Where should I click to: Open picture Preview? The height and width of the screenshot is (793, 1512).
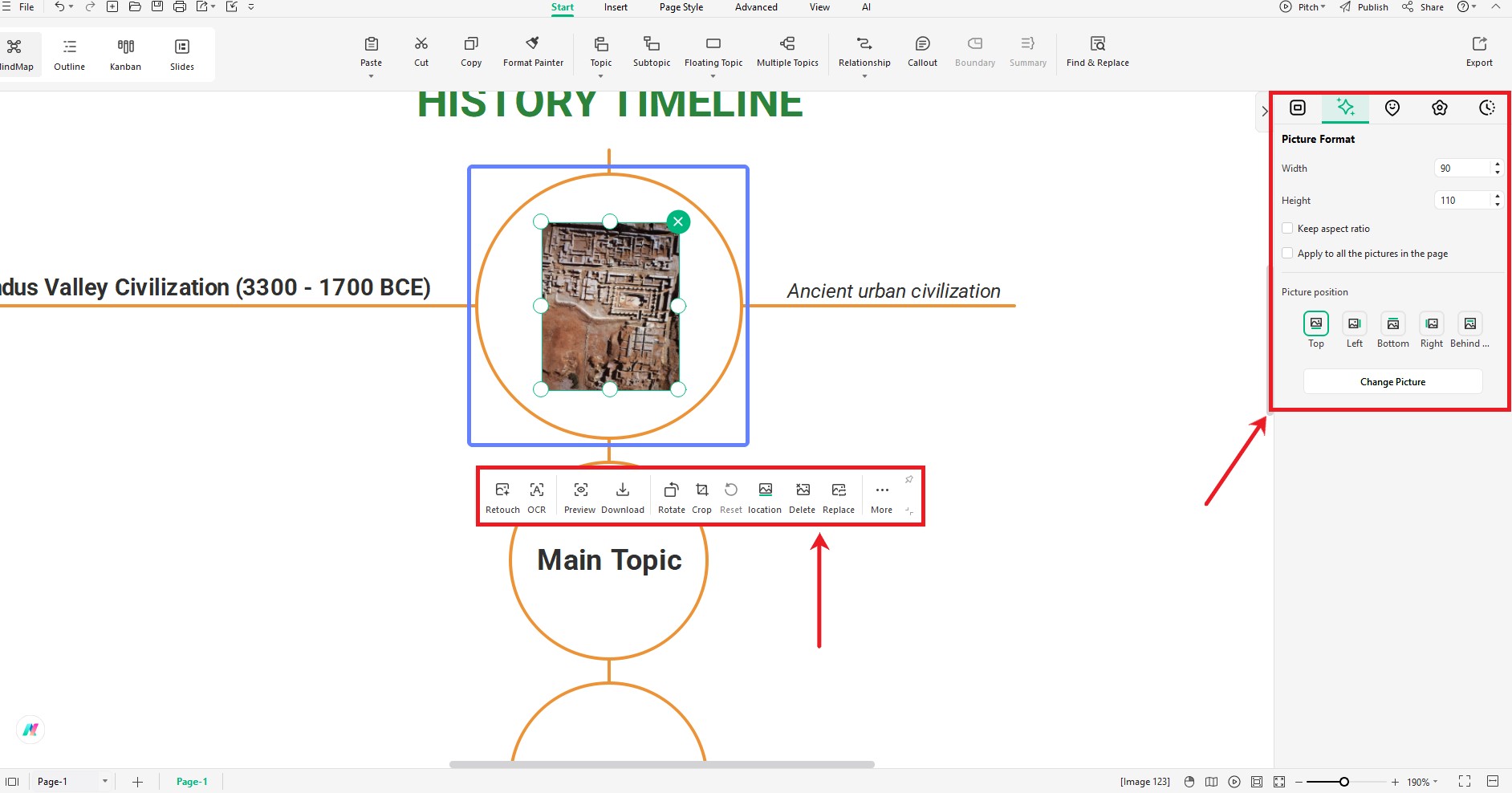(580, 498)
